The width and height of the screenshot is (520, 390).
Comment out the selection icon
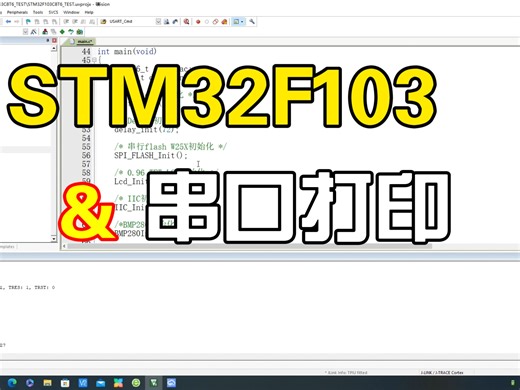tap(83, 22)
